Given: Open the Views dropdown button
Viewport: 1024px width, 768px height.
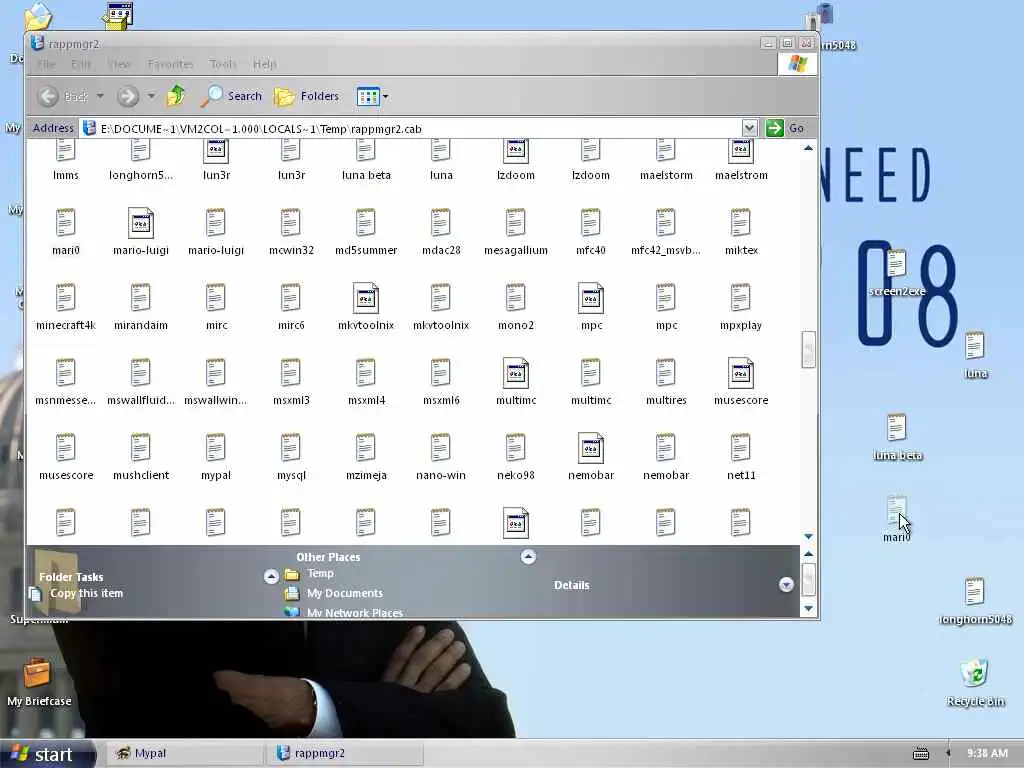Looking at the screenshot, I should click(372, 97).
